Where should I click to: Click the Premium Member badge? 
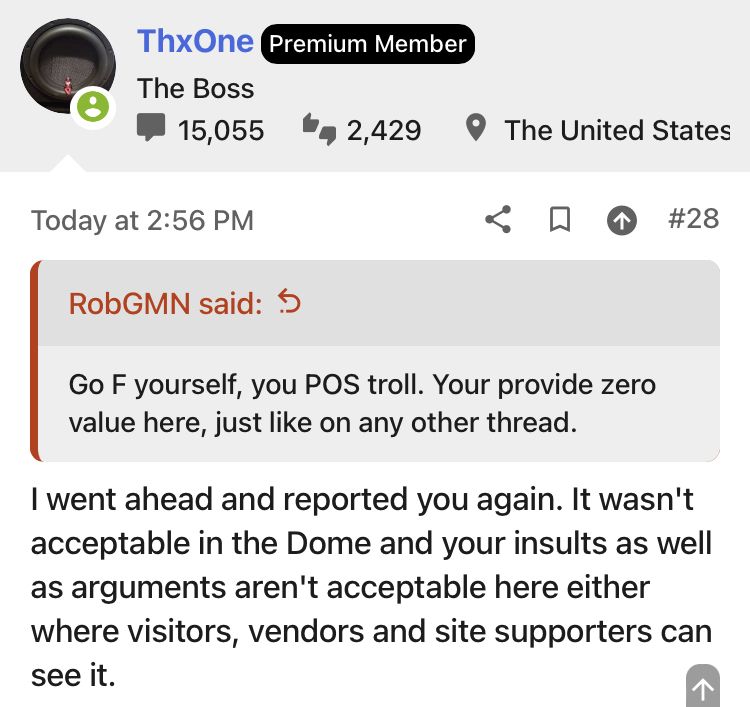pos(367,44)
